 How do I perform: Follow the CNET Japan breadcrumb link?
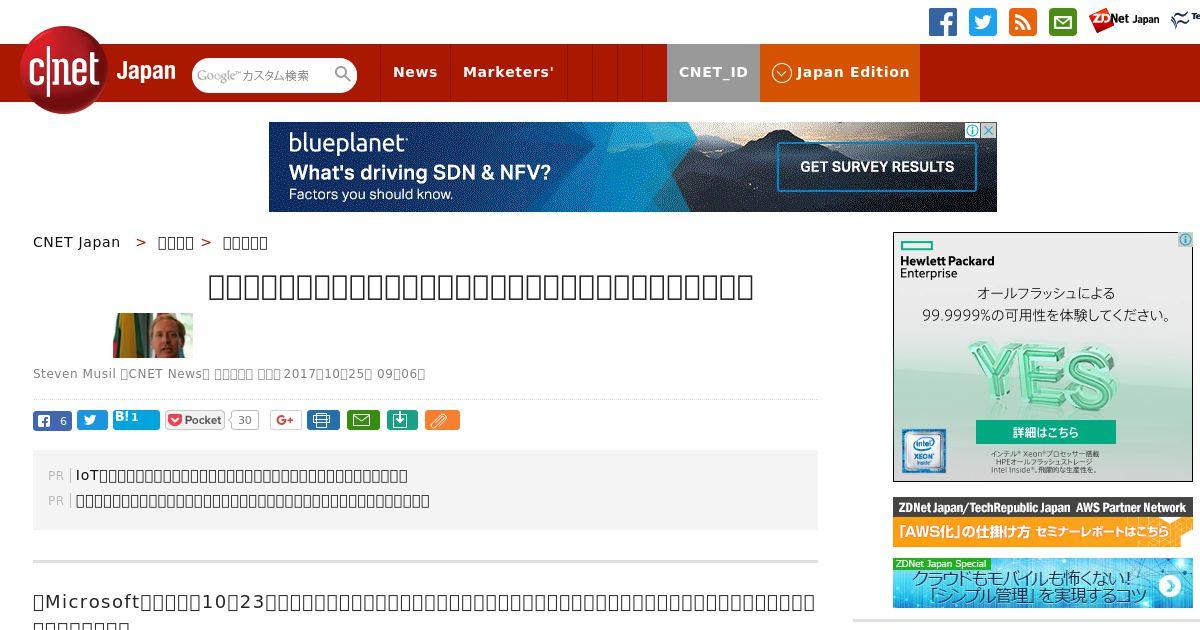tap(77, 242)
